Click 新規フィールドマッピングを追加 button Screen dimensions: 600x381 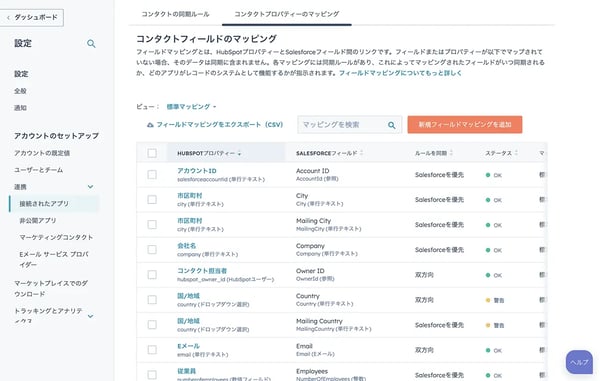click(x=465, y=125)
